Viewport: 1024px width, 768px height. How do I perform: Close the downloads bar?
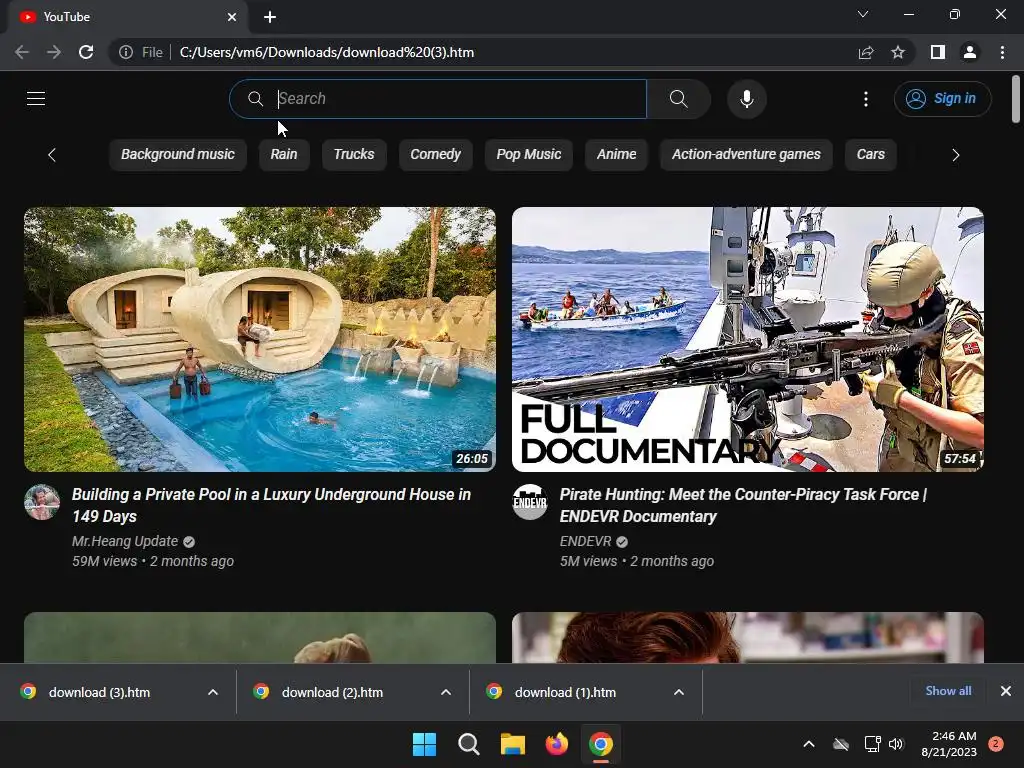click(1006, 691)
